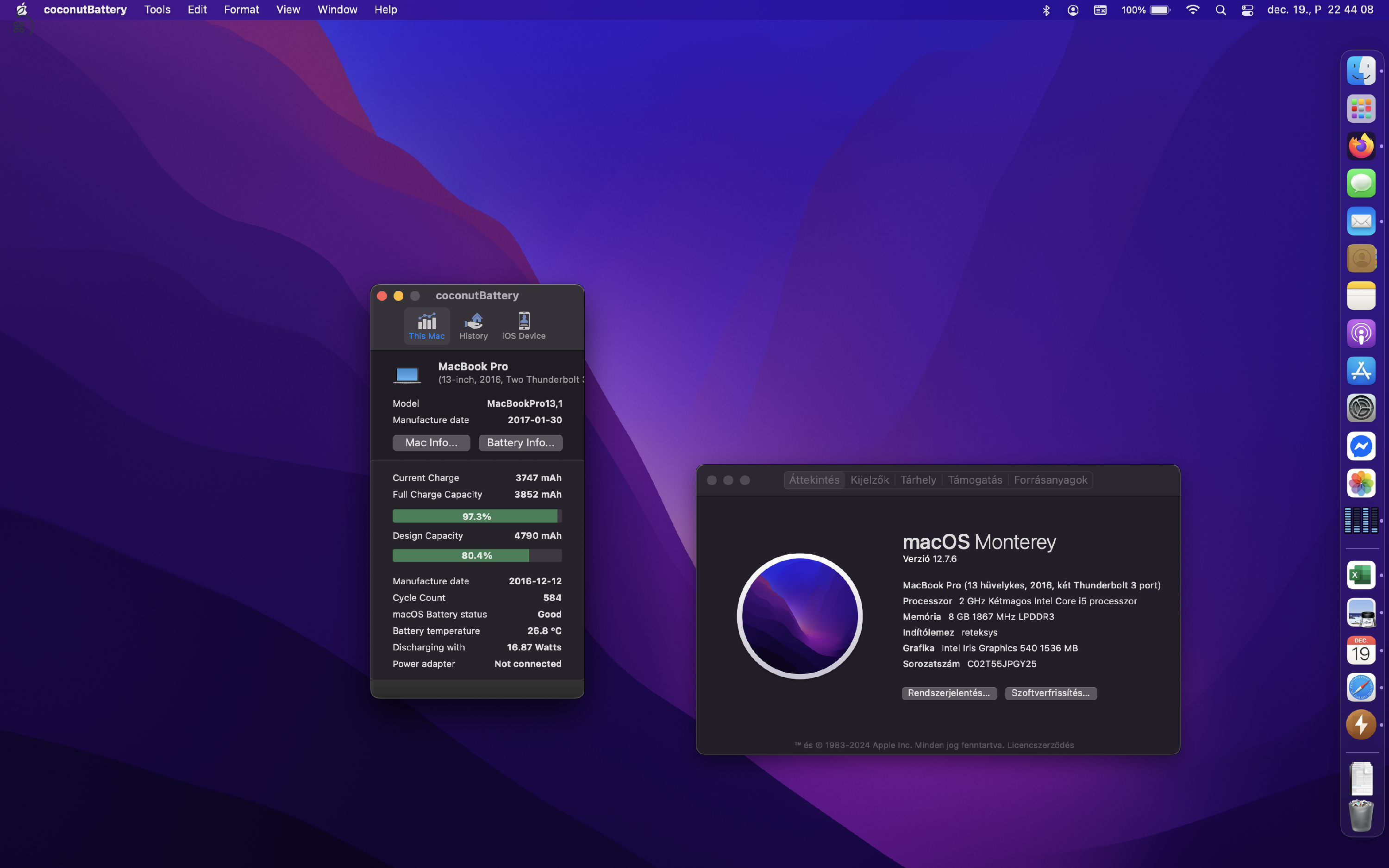Open Control Center in the menu bar
The width and height of the screenshot is (1389, 868).
pyautogui.click(x=1247, y=10)
